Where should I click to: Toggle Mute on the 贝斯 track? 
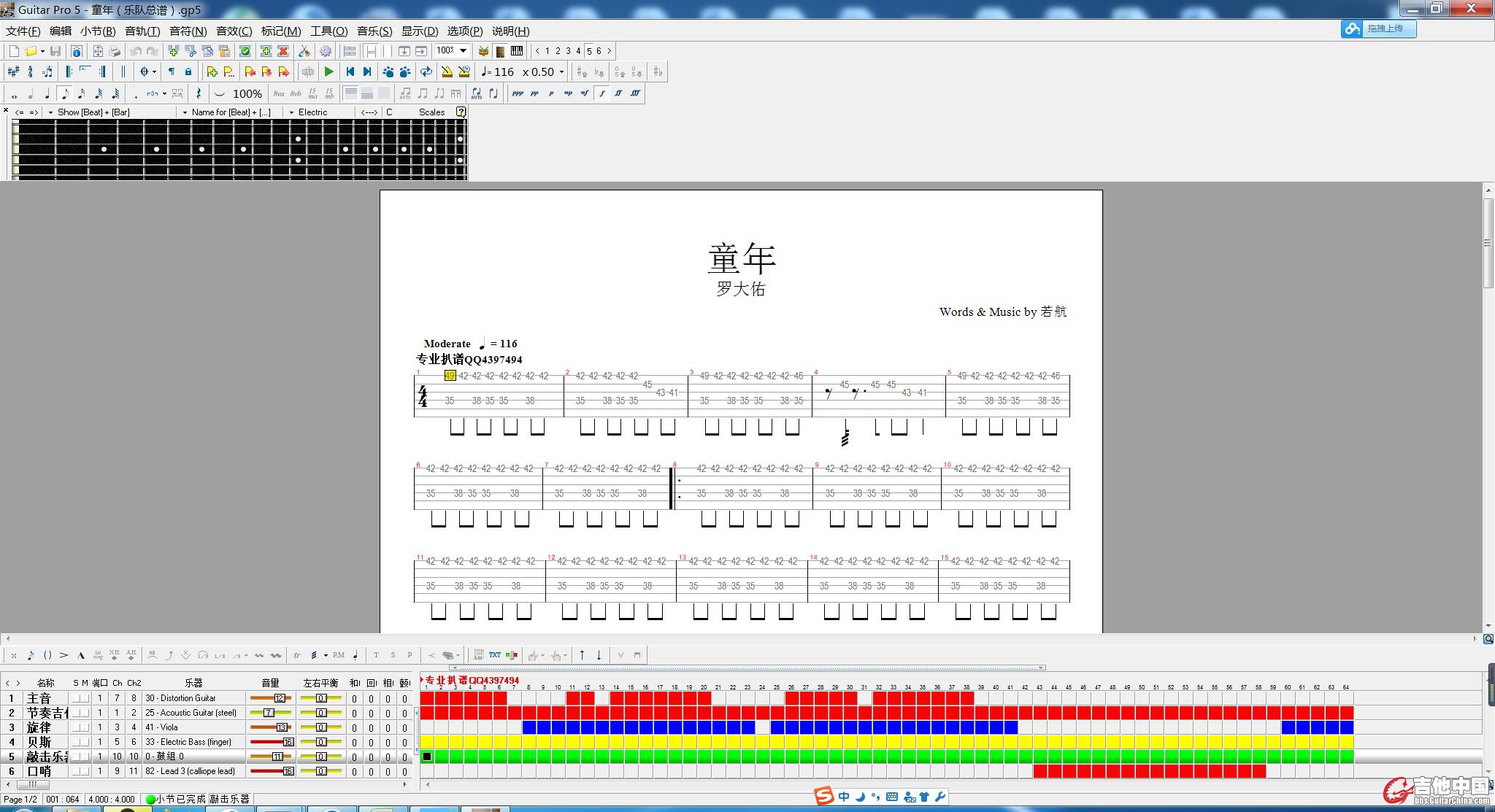85,742
